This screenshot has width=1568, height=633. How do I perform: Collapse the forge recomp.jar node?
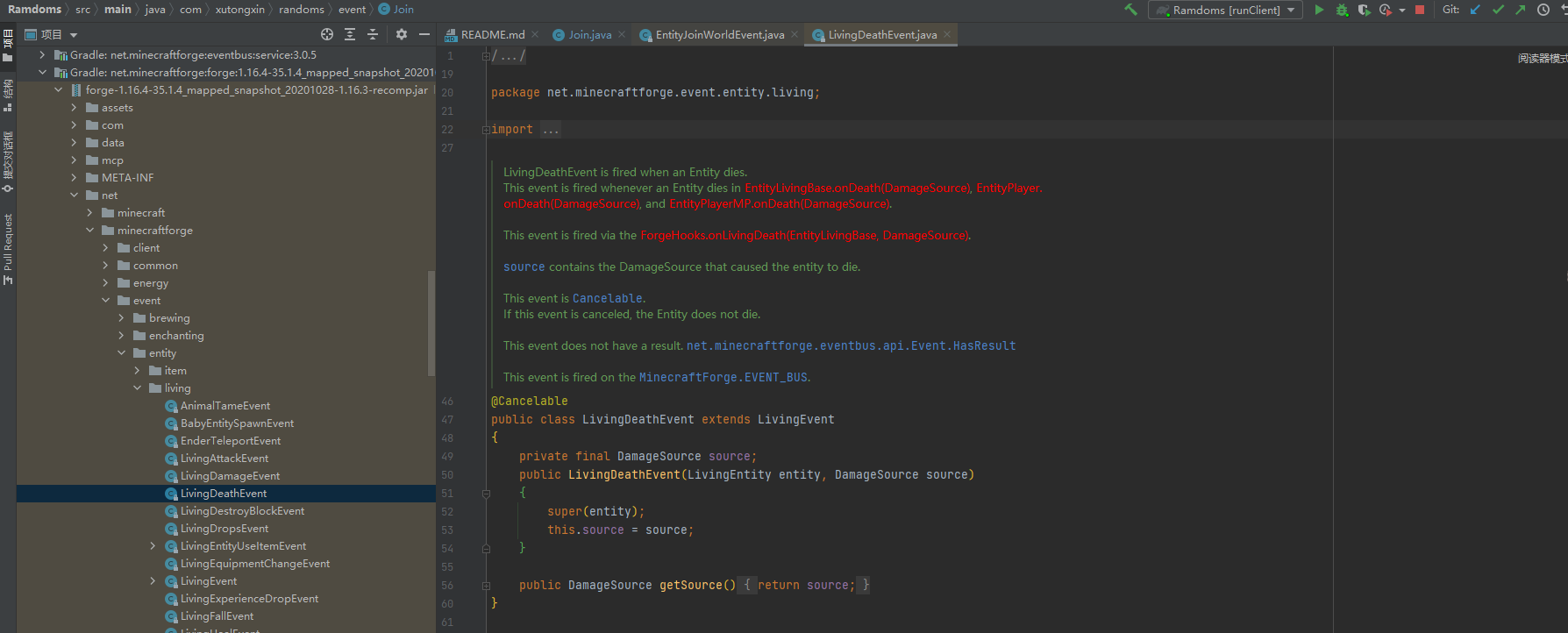[x=58, y=89]
